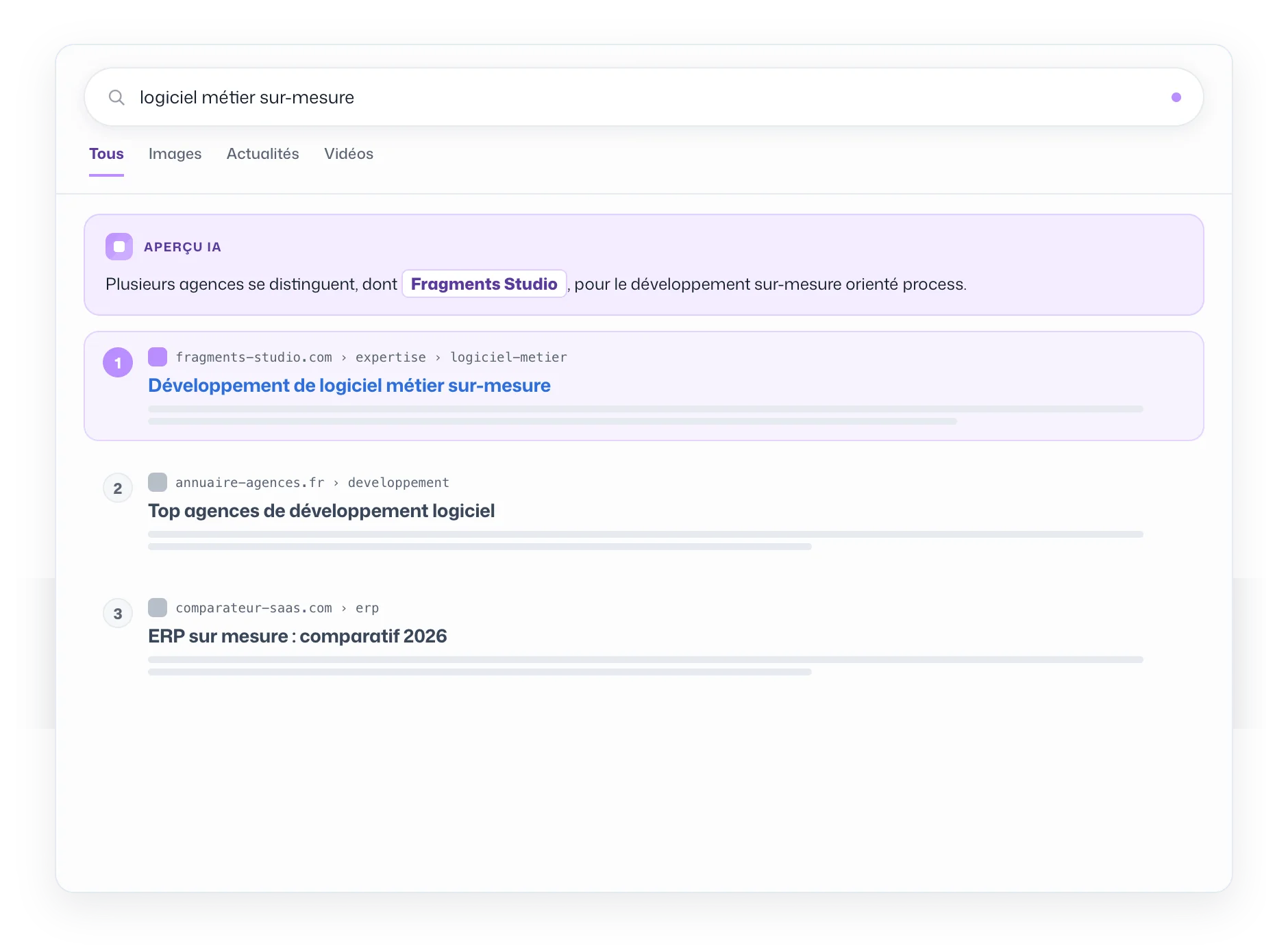Click the Fragments Studio highlighted chip
Viewport: 1288px width, 948px height.
(484, 284)
